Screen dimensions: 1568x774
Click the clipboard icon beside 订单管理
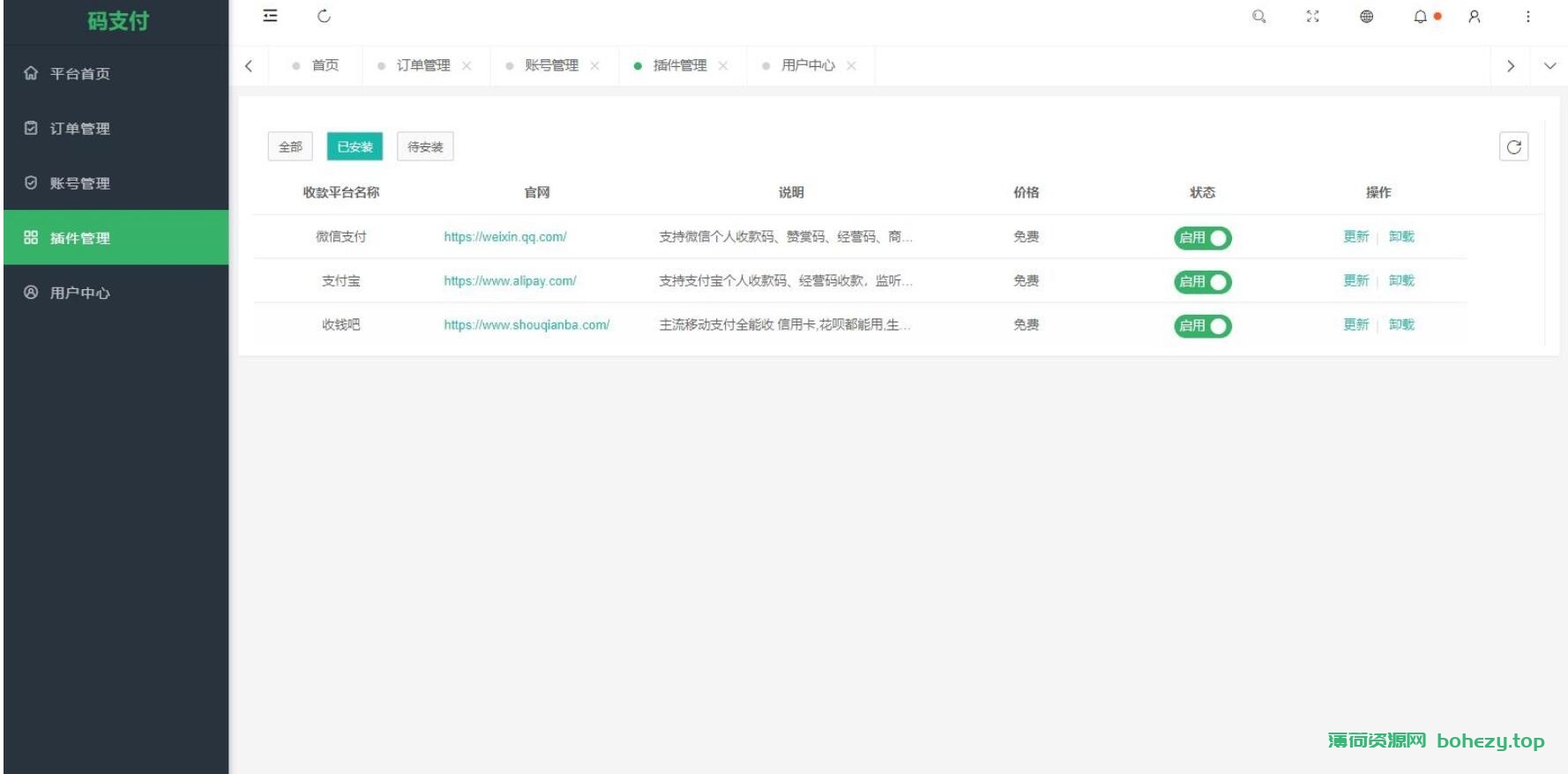tap(31, 128)
